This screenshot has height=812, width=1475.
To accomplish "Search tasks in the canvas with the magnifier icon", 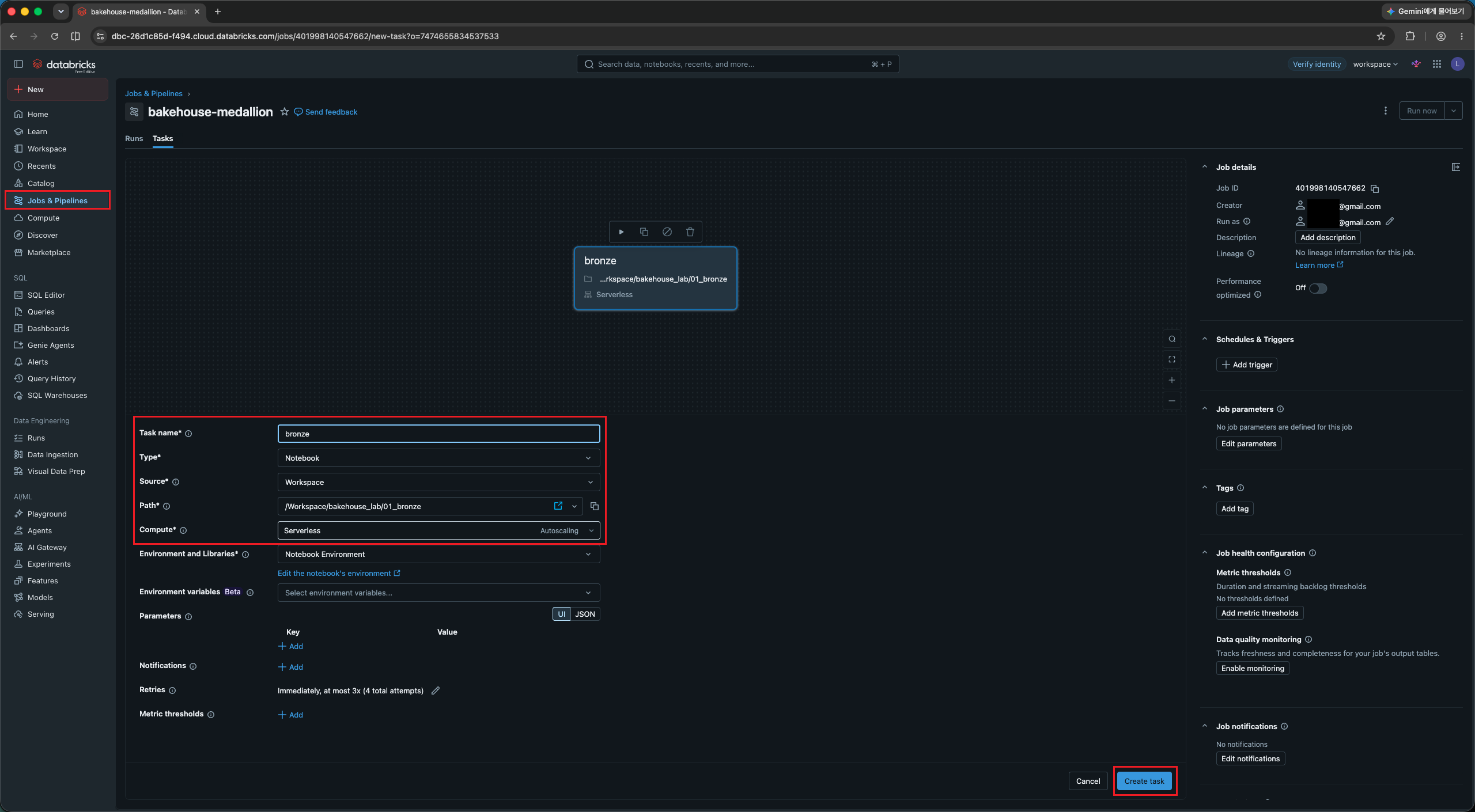I will pos(1172,339).
